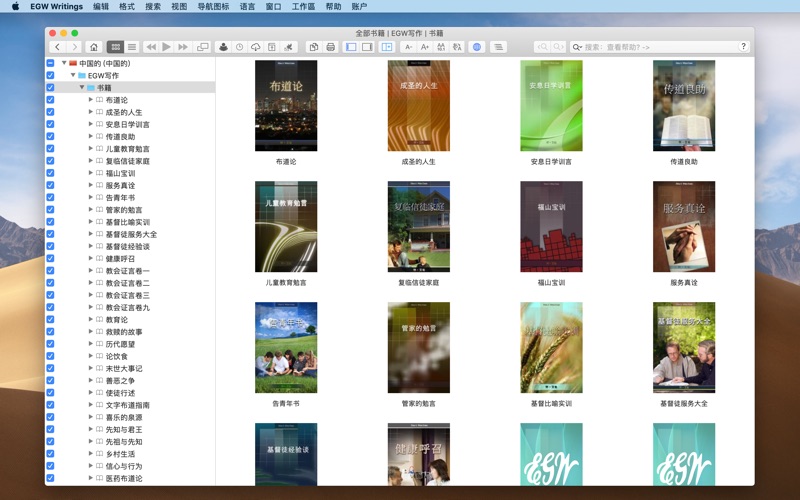The height and width of the screenshot is (500, 800).
Task: Click the previous search result icon
Action: (x=542, y=47)
